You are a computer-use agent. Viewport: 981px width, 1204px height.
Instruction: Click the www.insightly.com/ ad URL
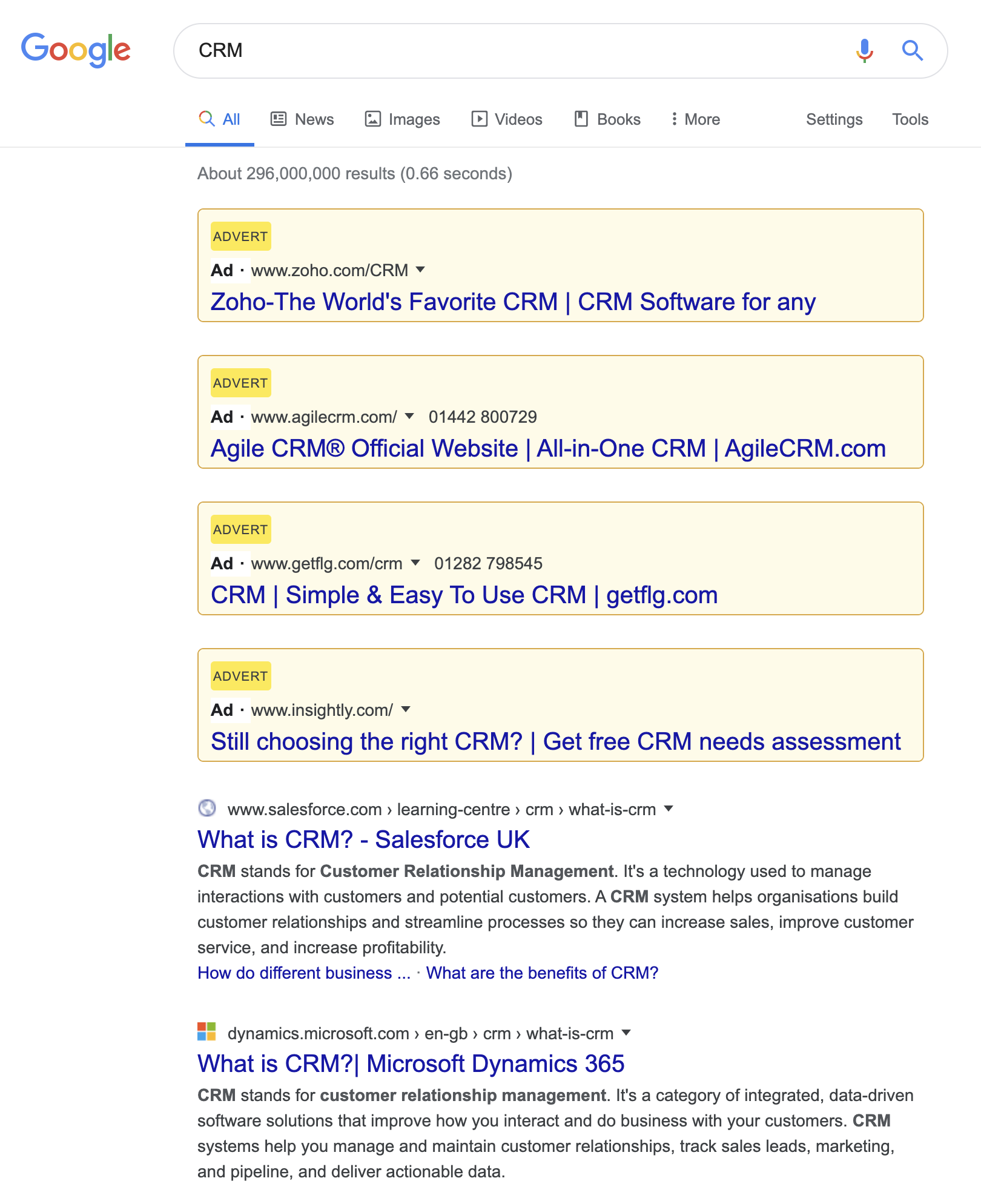(322, 710)
